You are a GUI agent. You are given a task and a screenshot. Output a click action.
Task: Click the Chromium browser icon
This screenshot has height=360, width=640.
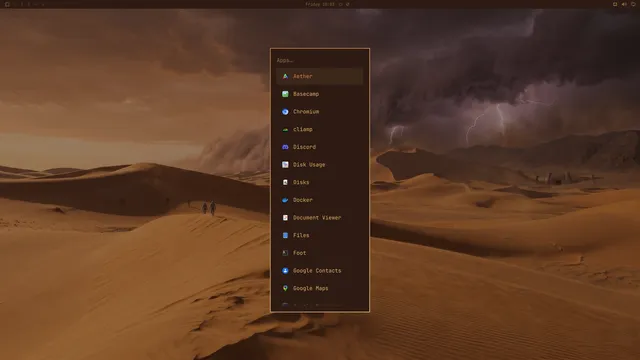coord(285,111)
